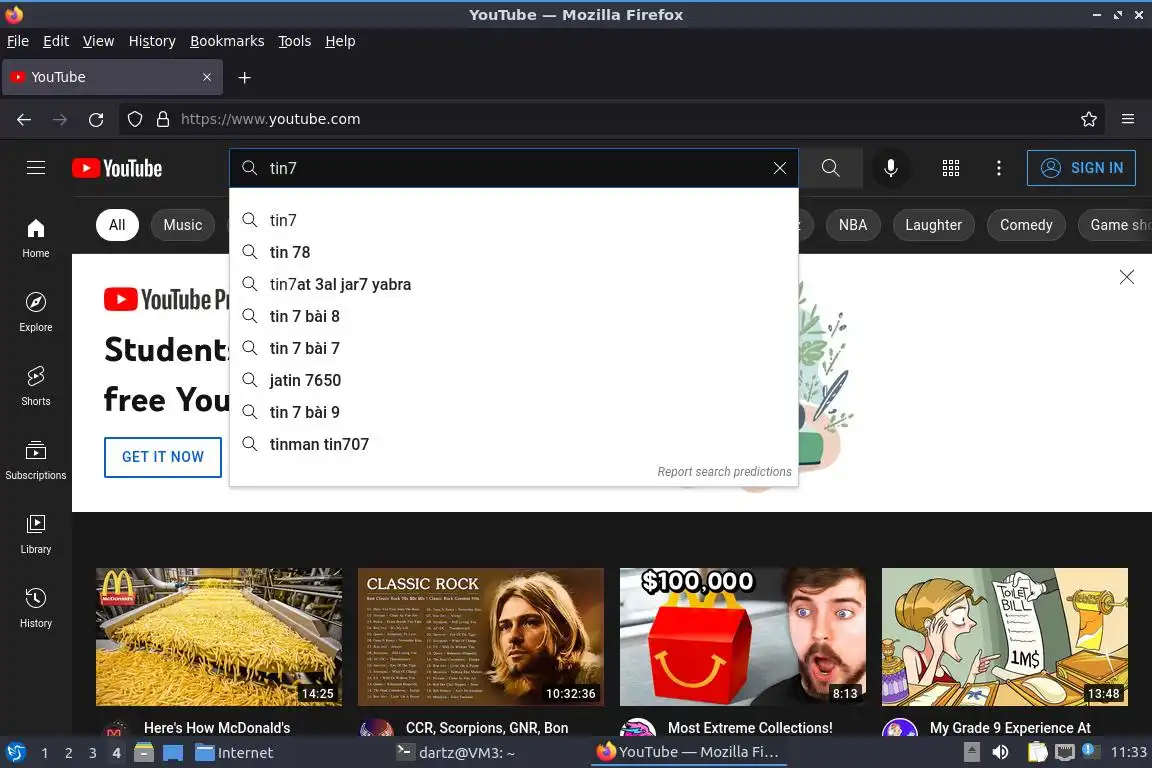Start voice search with microphone icon
Screen dimensions: 1152x768
pos(890,168)
